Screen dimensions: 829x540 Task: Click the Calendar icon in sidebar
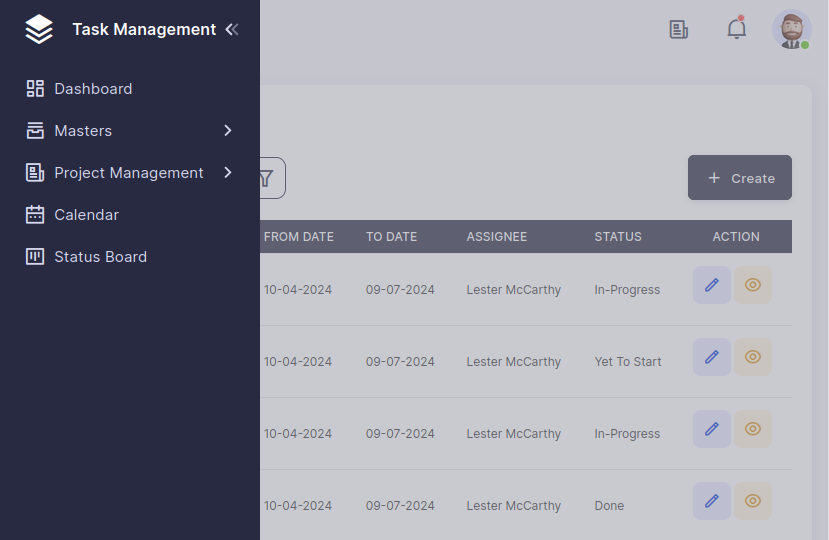click(35, 214)
